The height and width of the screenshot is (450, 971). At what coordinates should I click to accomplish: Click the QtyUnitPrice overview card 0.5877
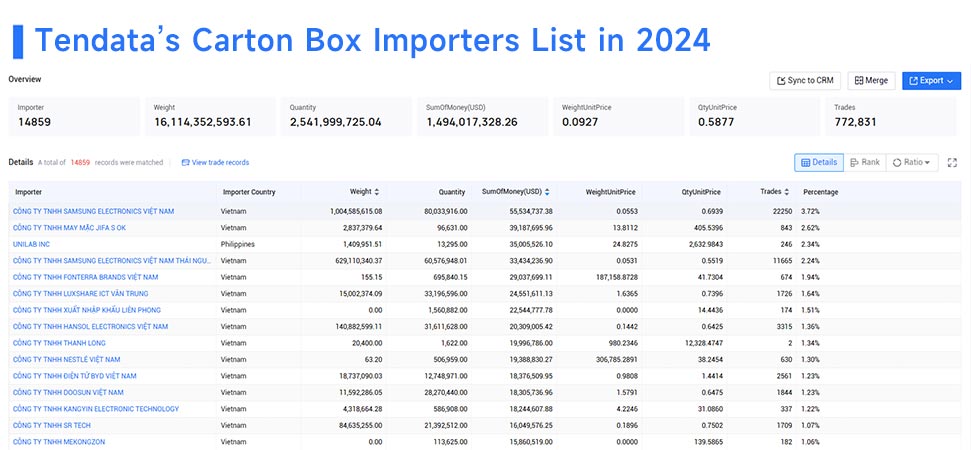755,116
